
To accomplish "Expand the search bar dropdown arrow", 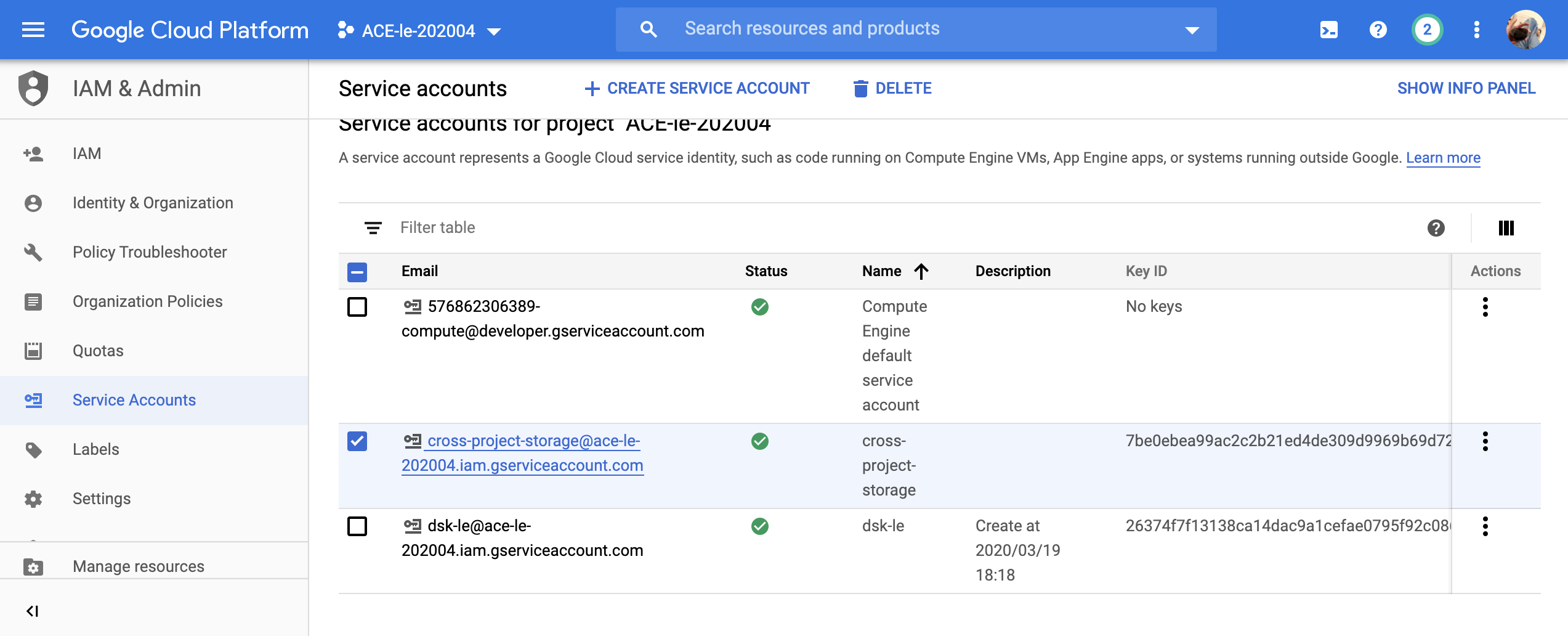I will coord(1192,30).
